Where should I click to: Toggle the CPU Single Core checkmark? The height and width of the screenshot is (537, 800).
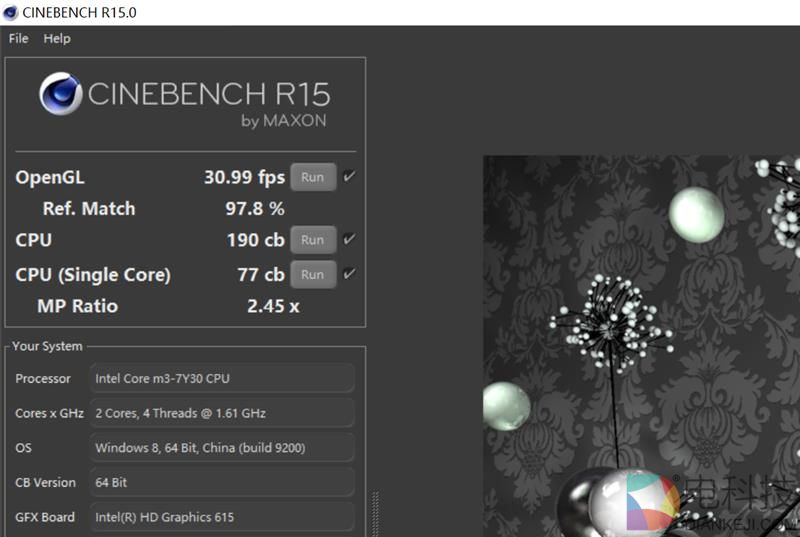pyautogui.click(x=349, y=274)
